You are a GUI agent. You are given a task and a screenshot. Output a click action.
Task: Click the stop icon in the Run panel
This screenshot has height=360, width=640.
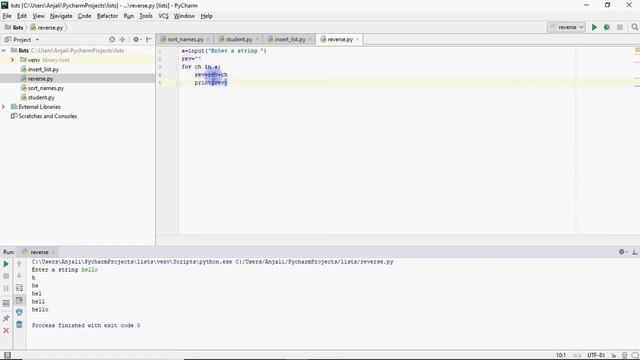click(x=6, y=276)
